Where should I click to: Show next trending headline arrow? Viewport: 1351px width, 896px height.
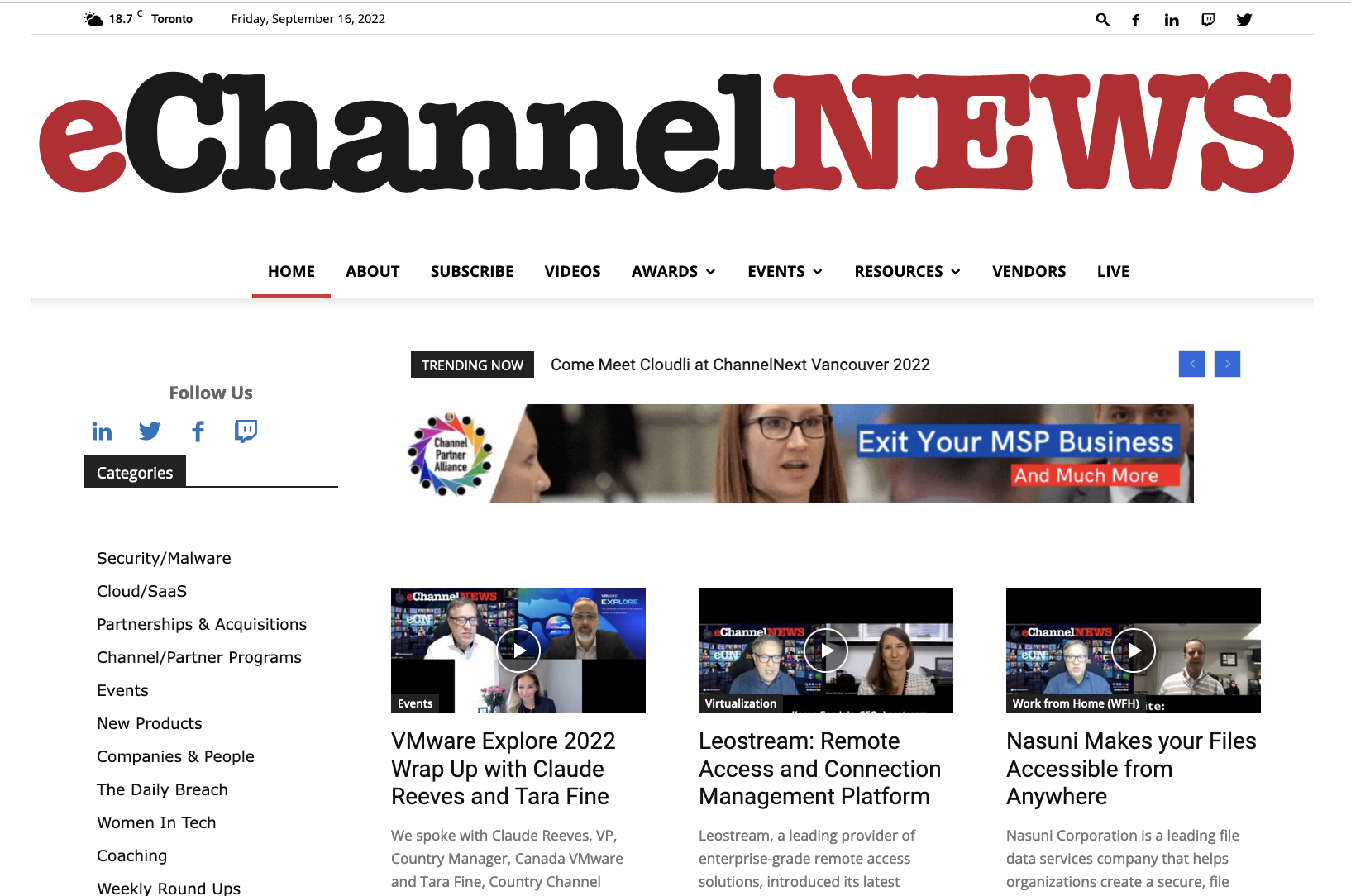pos(1227,364)
